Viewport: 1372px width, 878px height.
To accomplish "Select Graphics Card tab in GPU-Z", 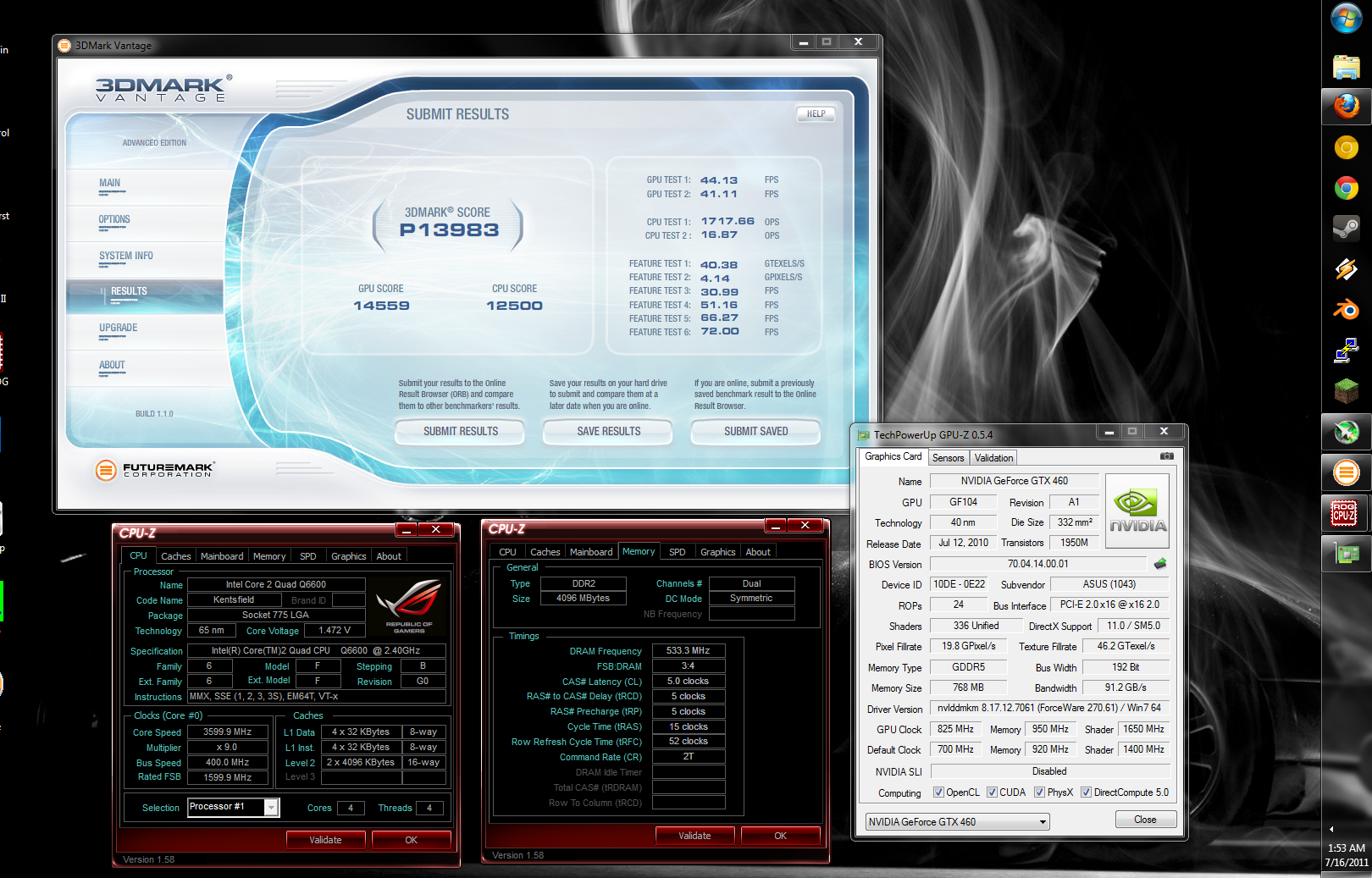I will coord(893,456).
